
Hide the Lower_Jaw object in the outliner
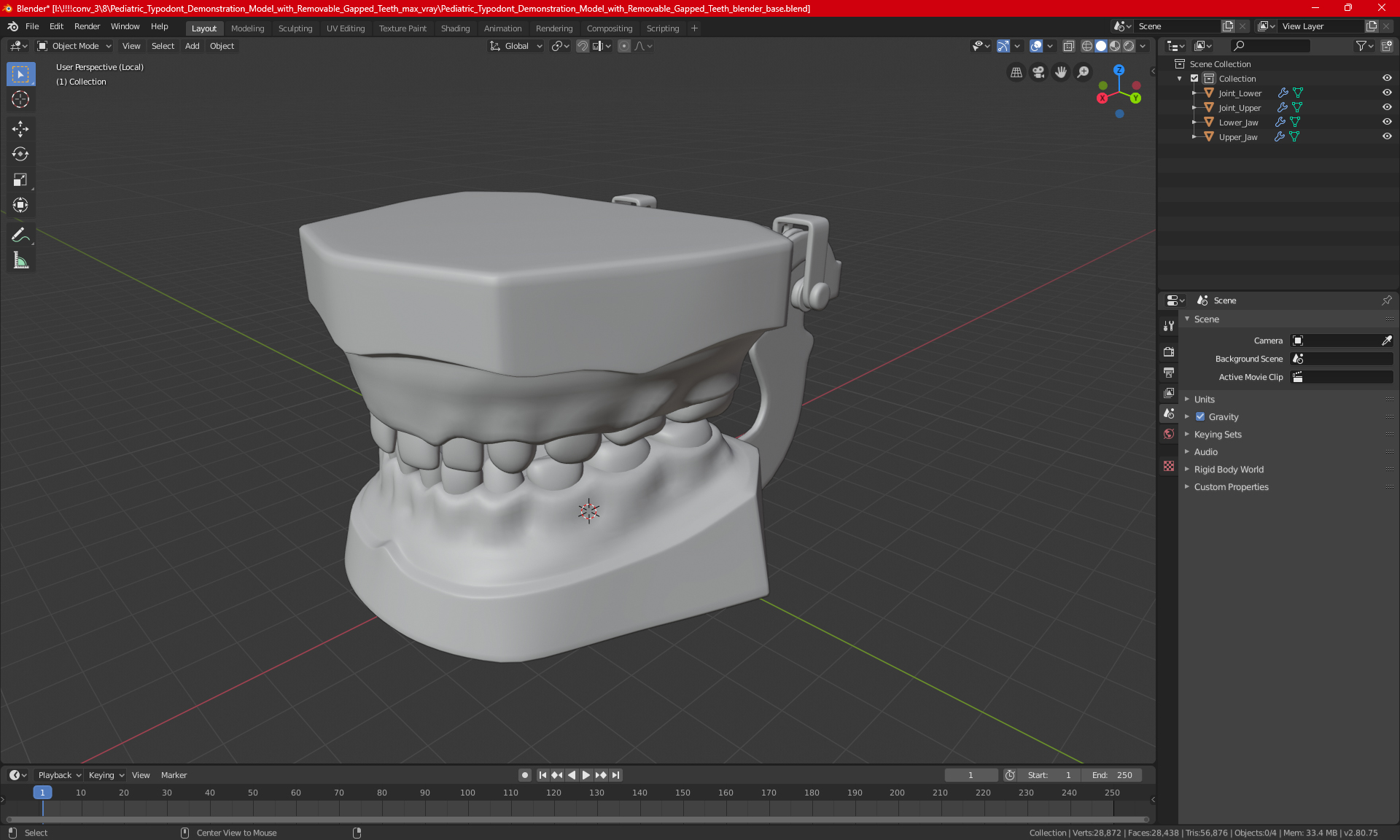coord(1387,122)
